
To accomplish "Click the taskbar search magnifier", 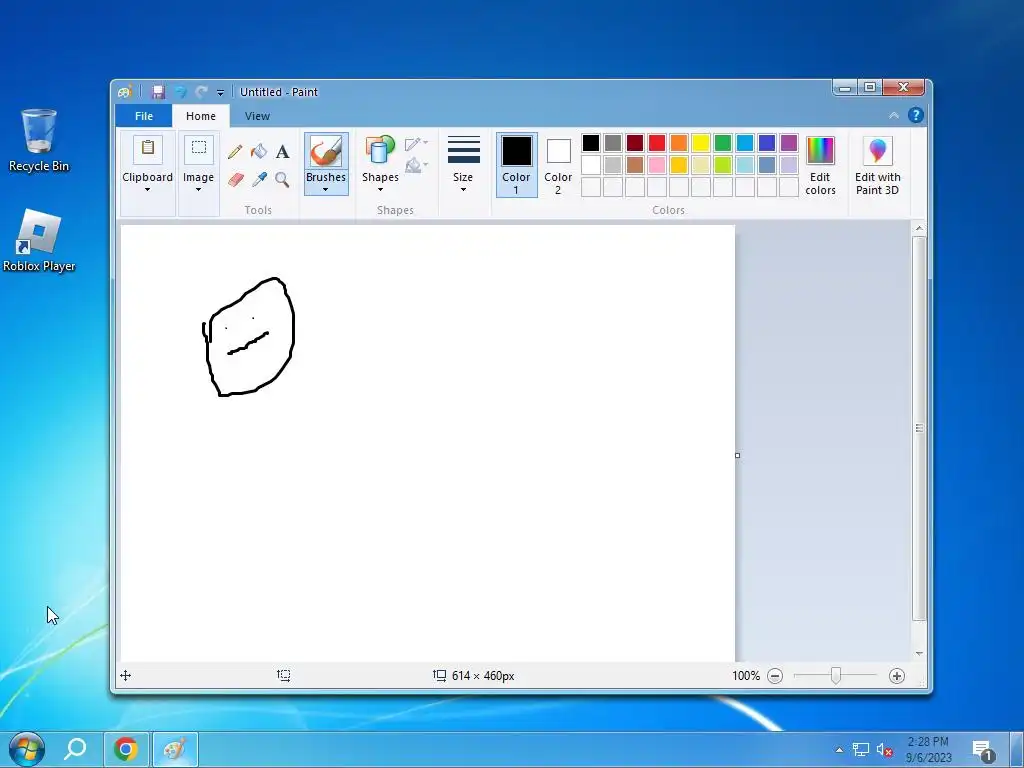I will [75, 749].
